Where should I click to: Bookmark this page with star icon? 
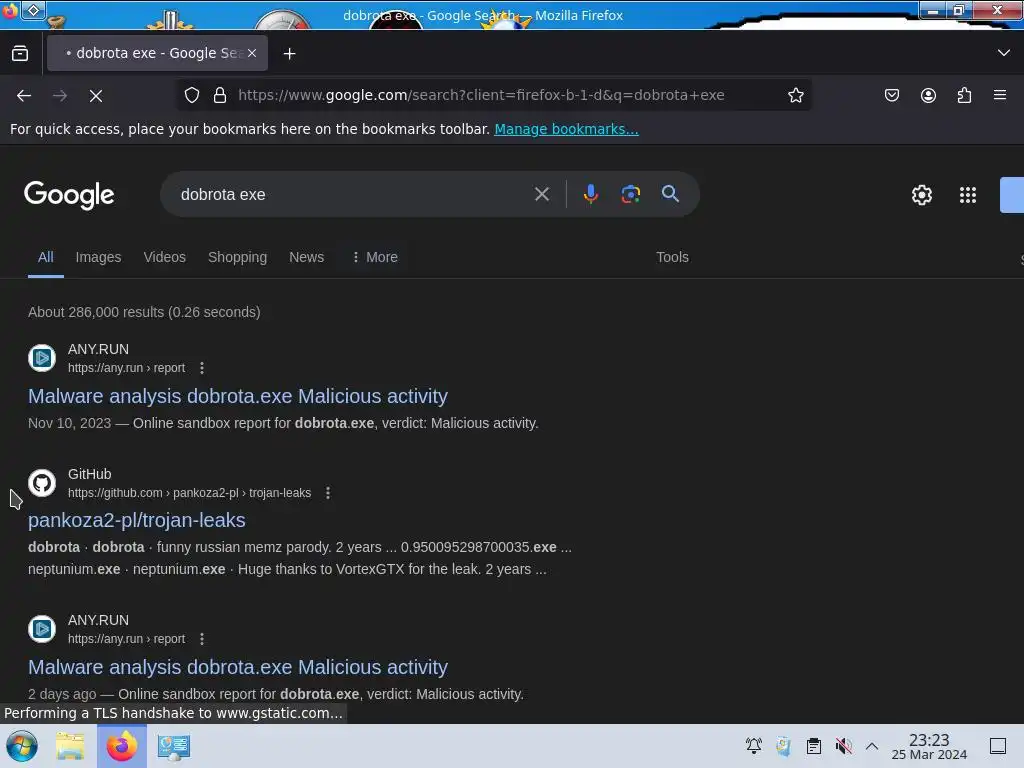pos(795,95)
